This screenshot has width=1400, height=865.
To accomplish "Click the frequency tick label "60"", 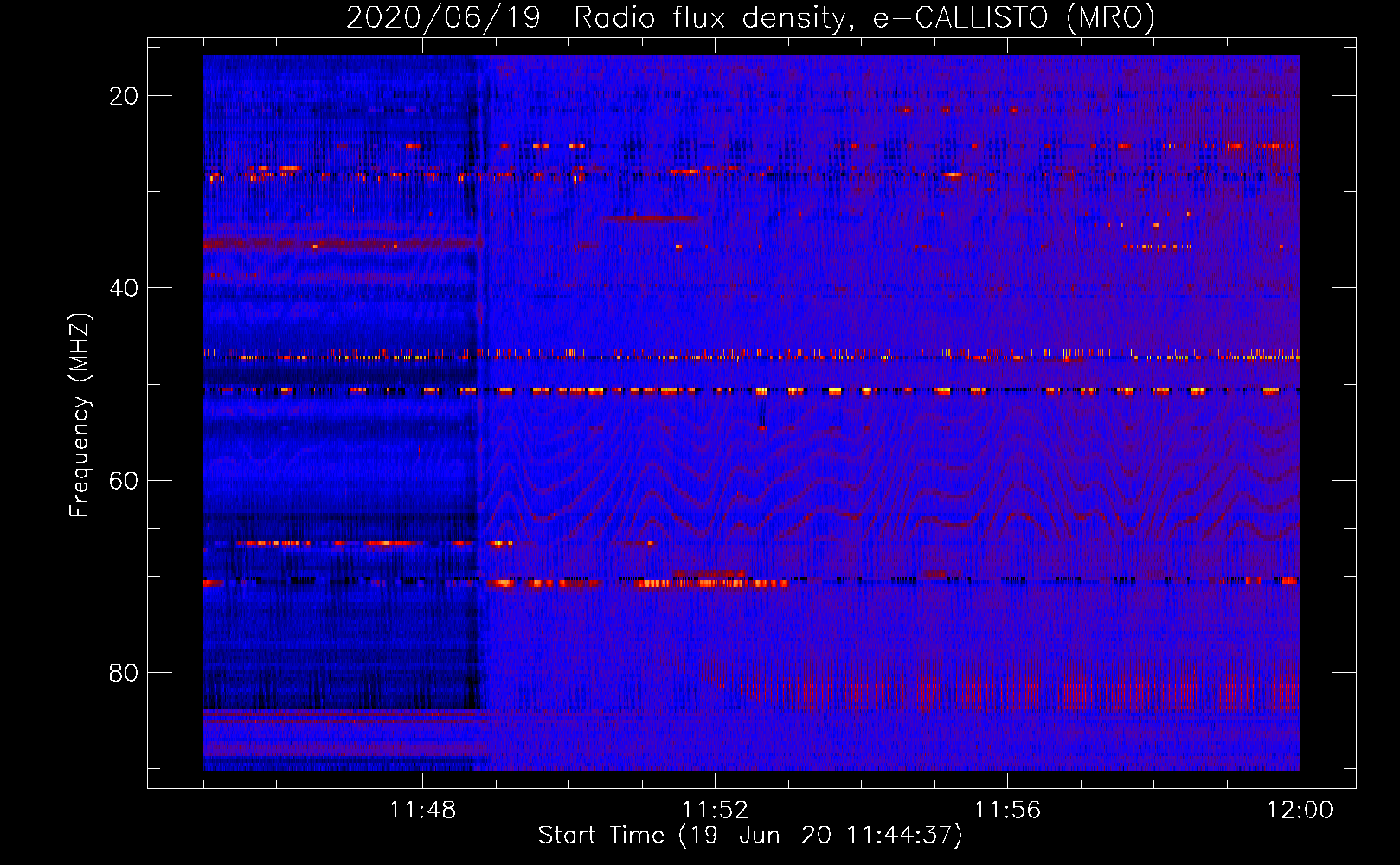I will pyautogui.click(x=124, y=481).
